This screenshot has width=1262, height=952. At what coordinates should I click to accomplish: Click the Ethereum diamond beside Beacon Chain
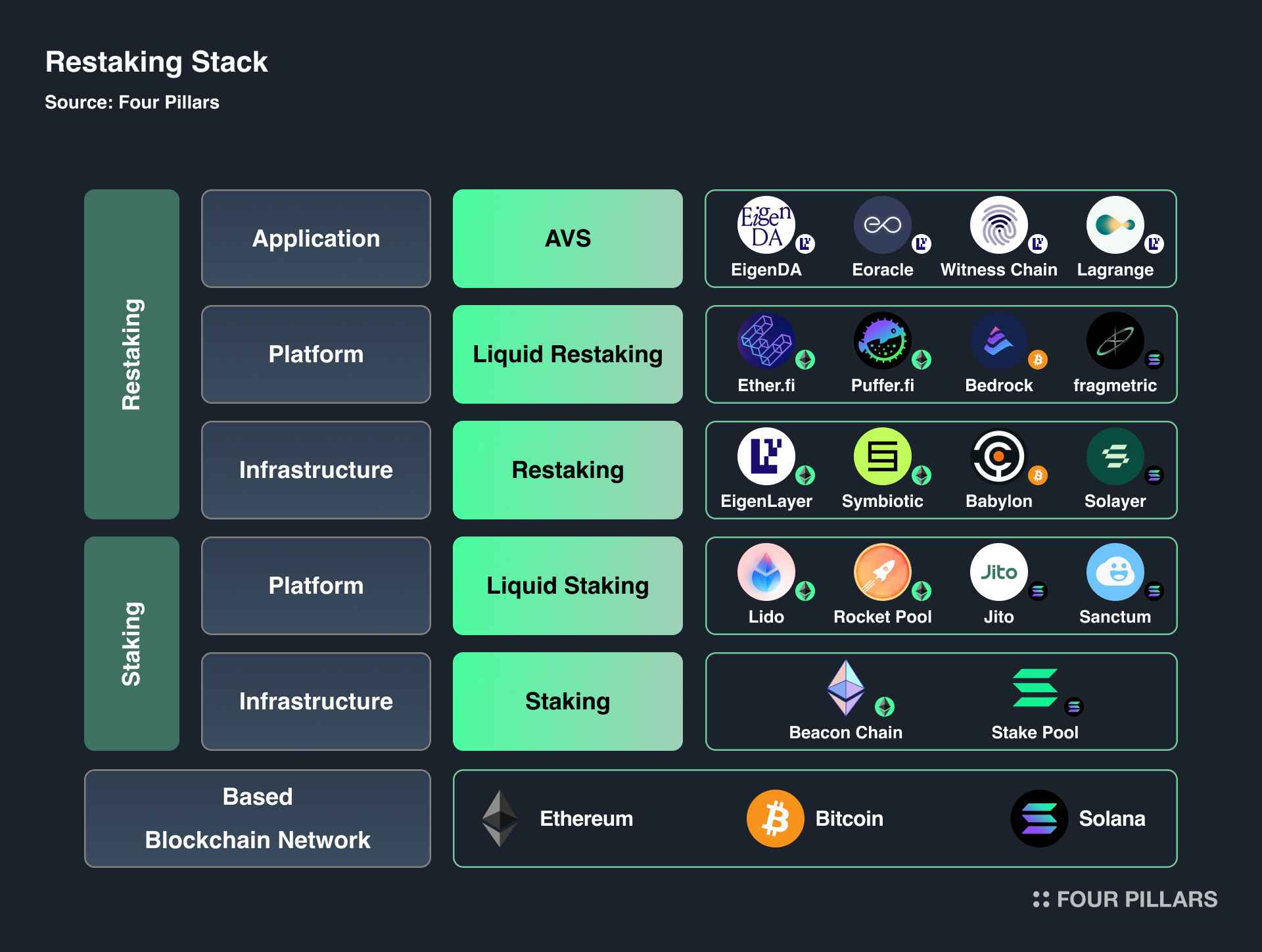(x=845, y=688)
